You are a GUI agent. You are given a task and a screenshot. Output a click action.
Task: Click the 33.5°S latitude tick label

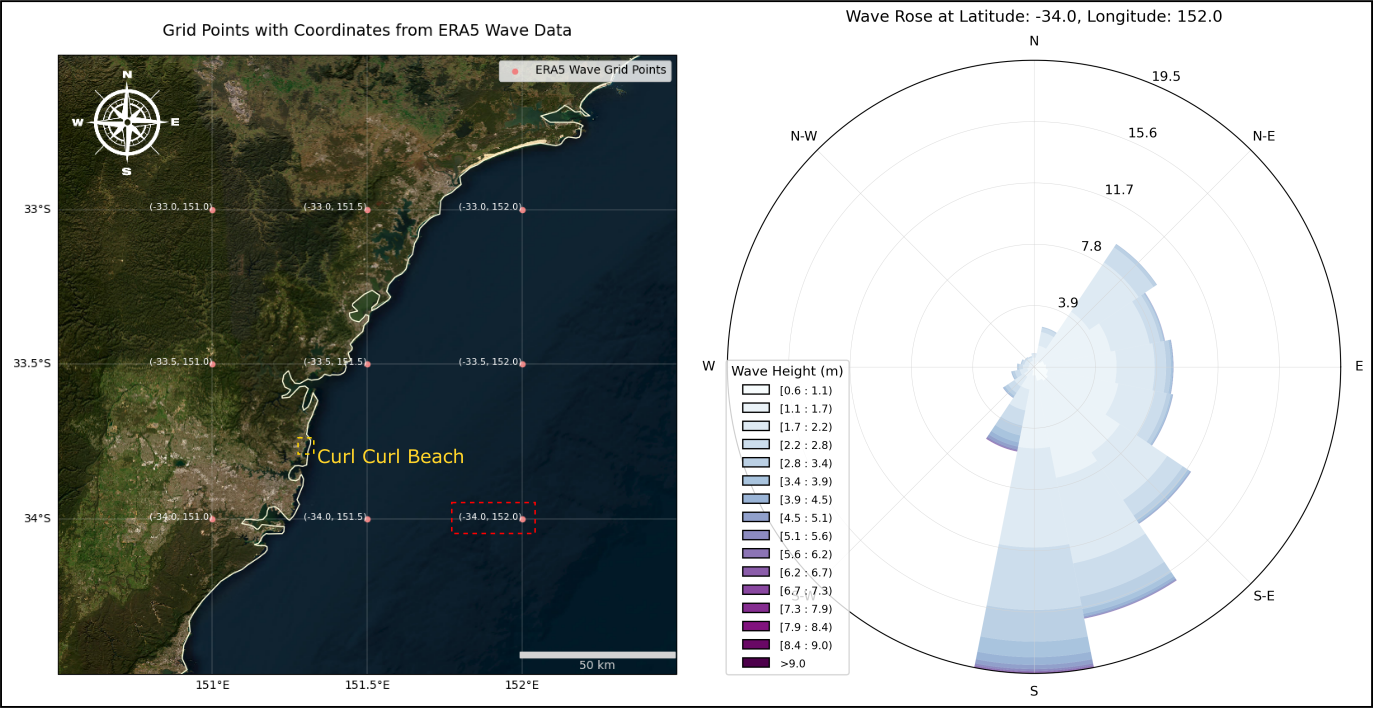(31, 363)
